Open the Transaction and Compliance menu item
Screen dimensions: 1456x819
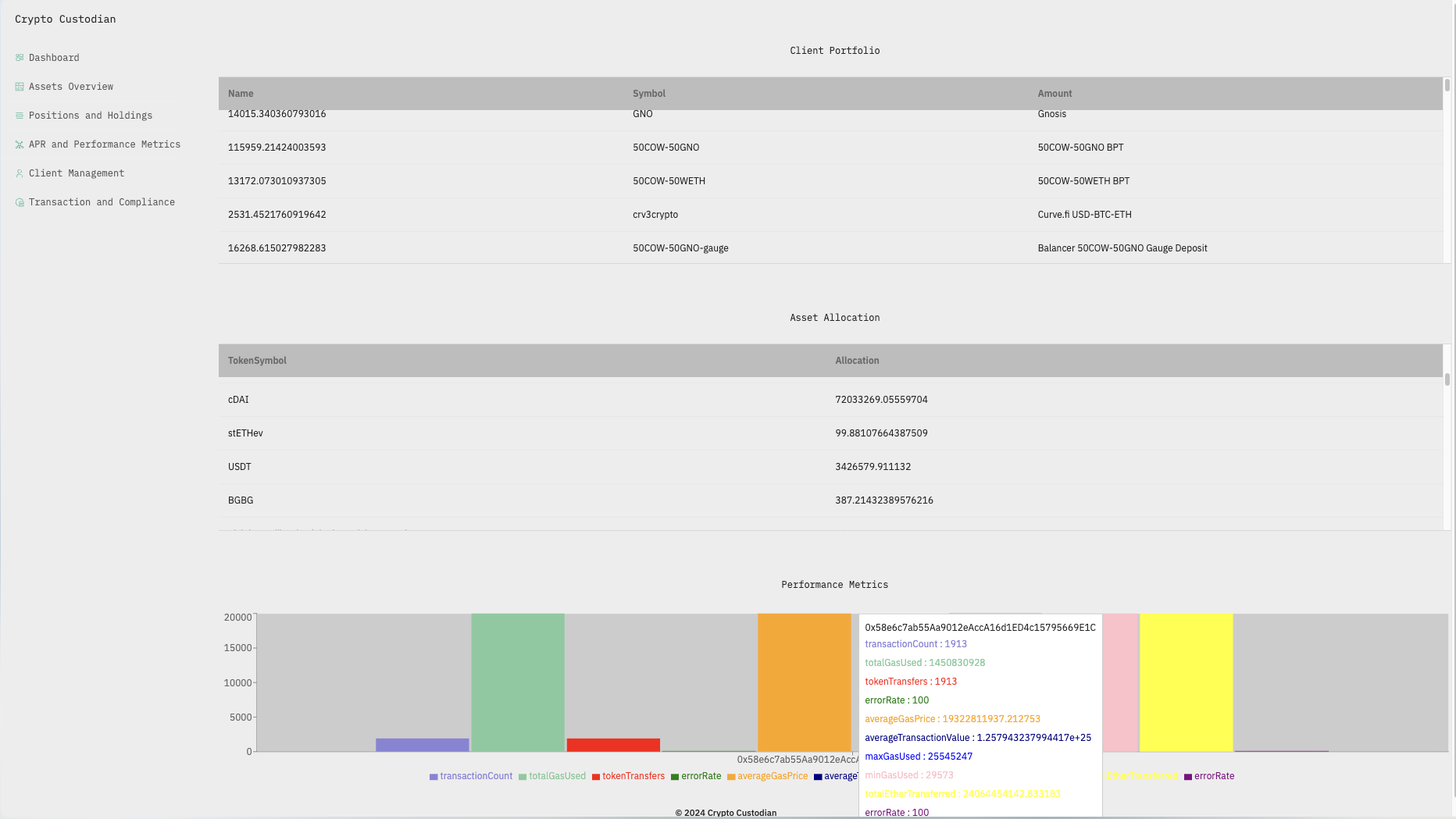click(102, 202)
